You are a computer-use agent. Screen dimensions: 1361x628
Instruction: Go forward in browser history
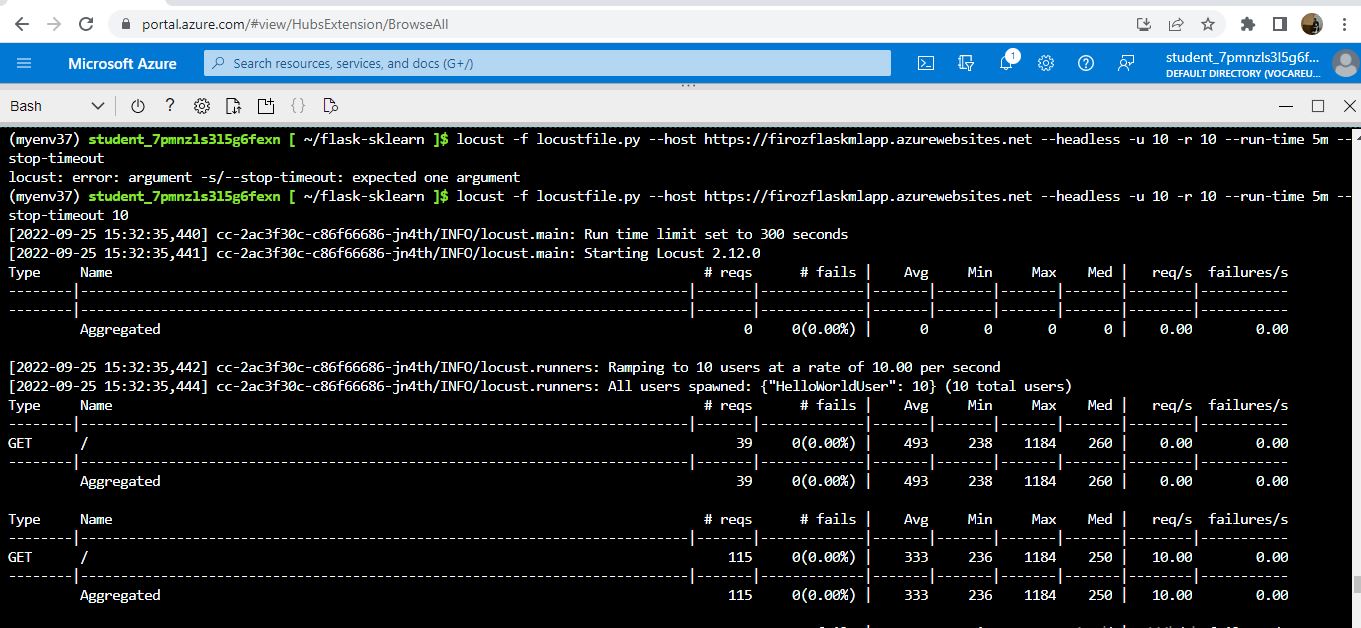(54, 24)
